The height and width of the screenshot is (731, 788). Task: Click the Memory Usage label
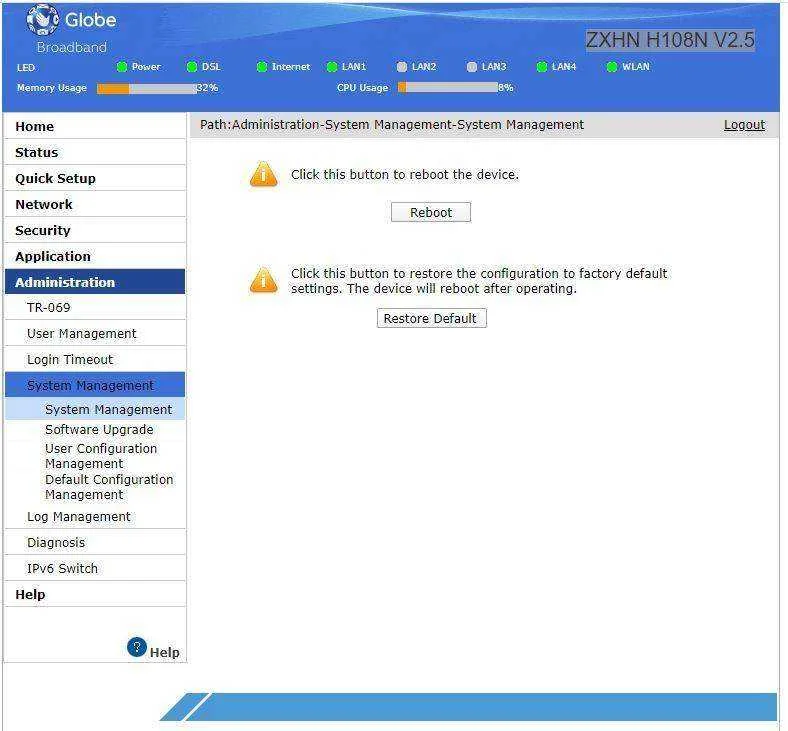click(52, 88)
